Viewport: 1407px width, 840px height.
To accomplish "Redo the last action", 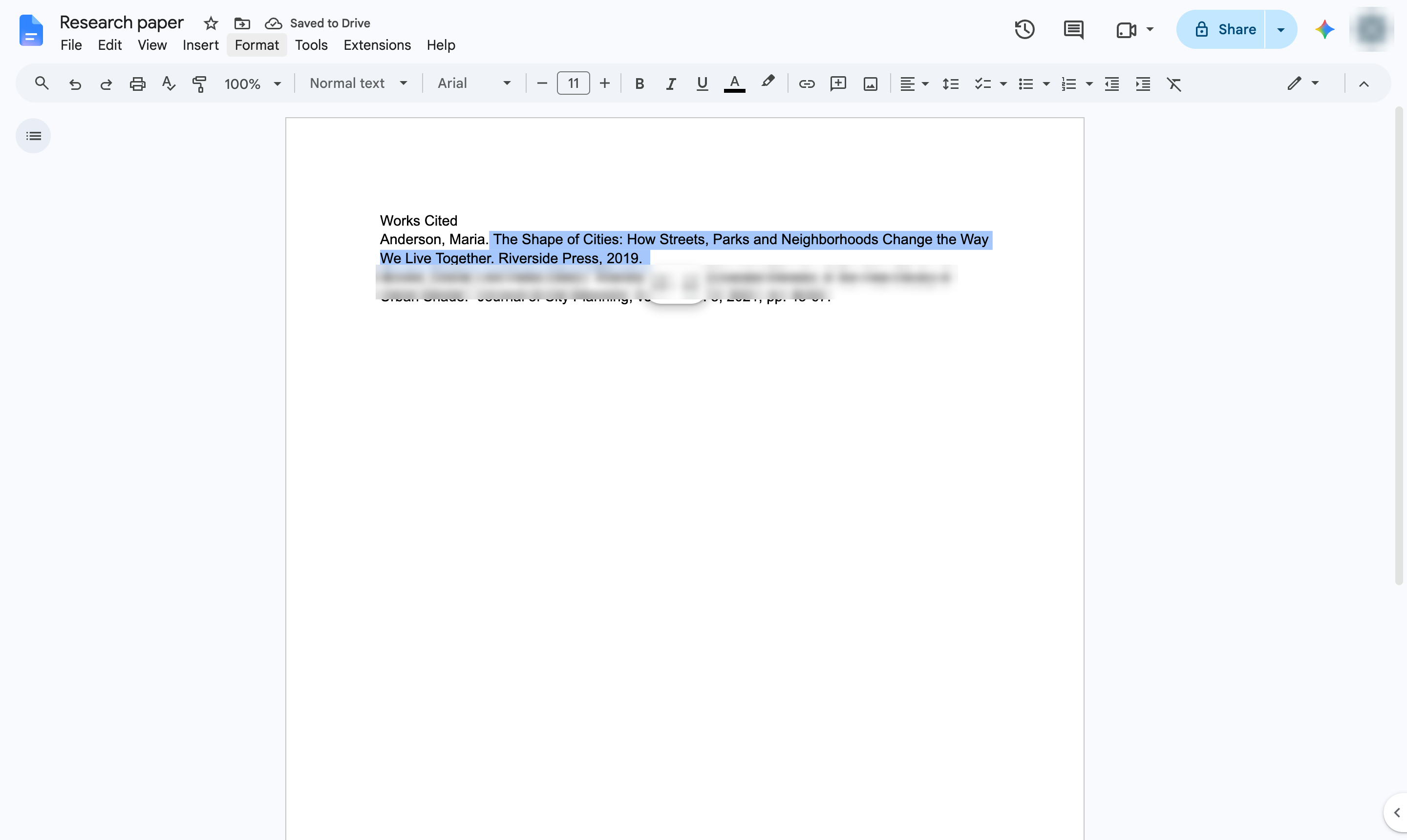I will point(106,84).
